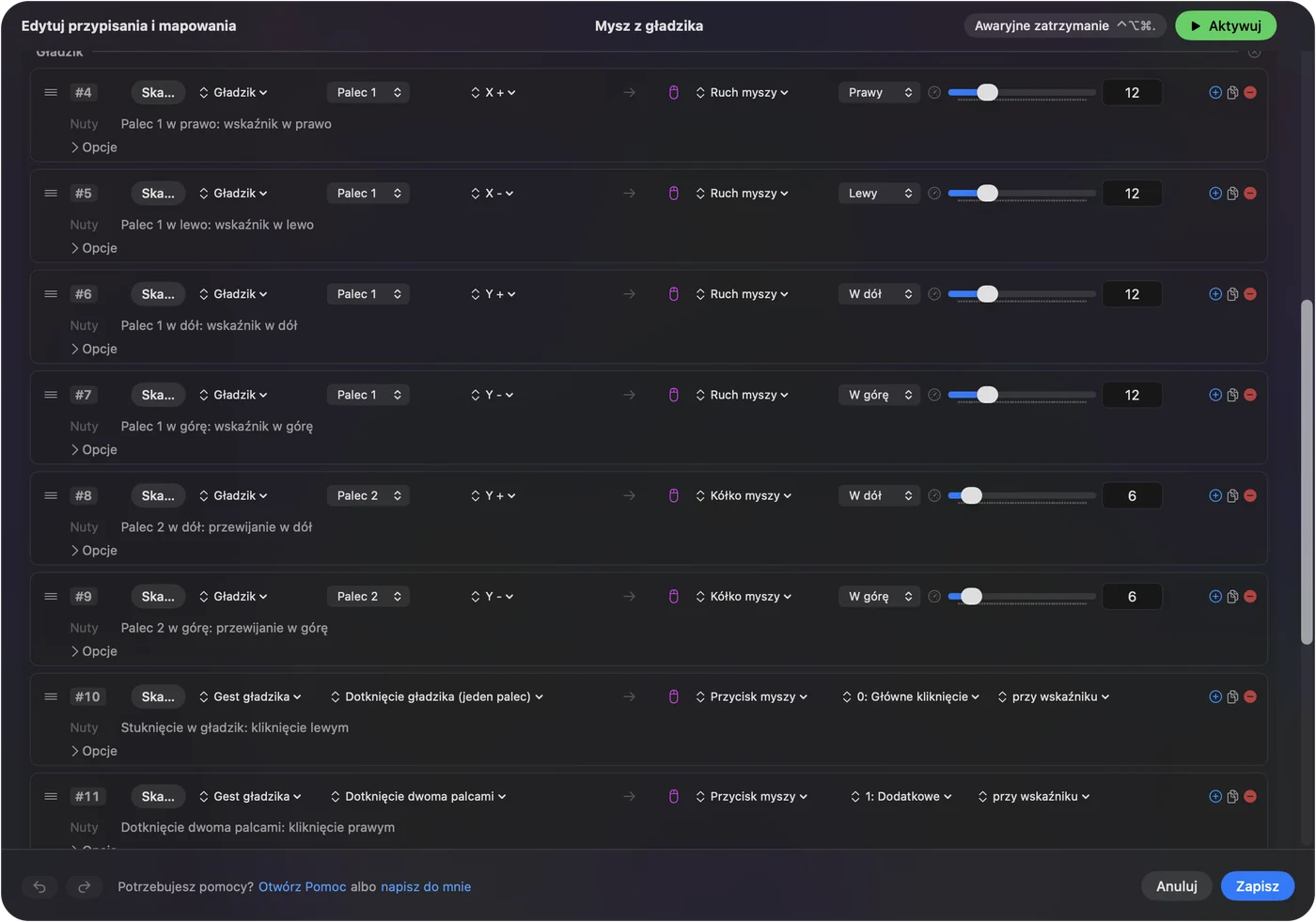Open W górę direction selector in row #7
1316x922 pixels.
(879, 395)
